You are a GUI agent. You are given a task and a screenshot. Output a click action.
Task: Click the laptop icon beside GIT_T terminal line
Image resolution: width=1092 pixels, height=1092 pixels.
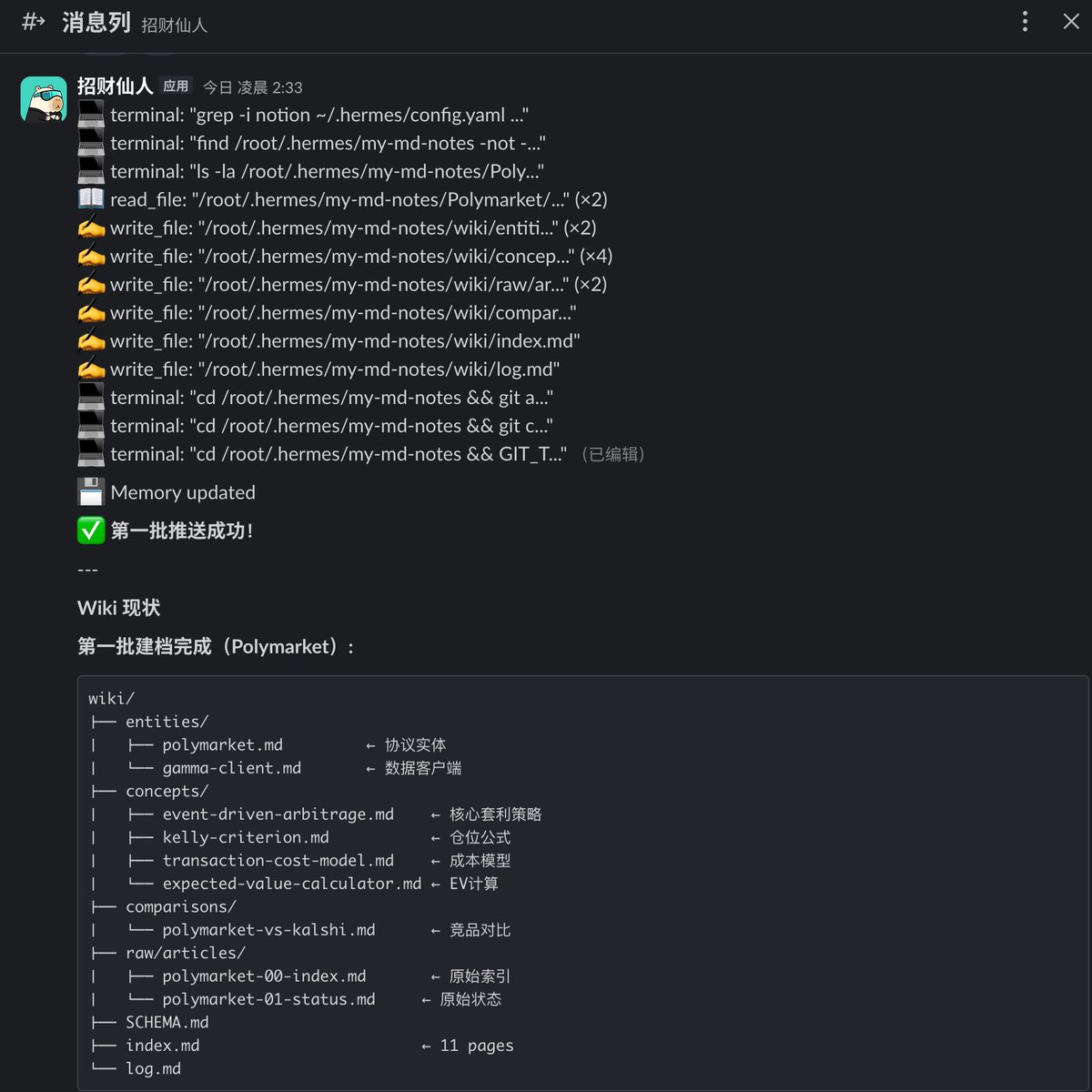[91, 453]
